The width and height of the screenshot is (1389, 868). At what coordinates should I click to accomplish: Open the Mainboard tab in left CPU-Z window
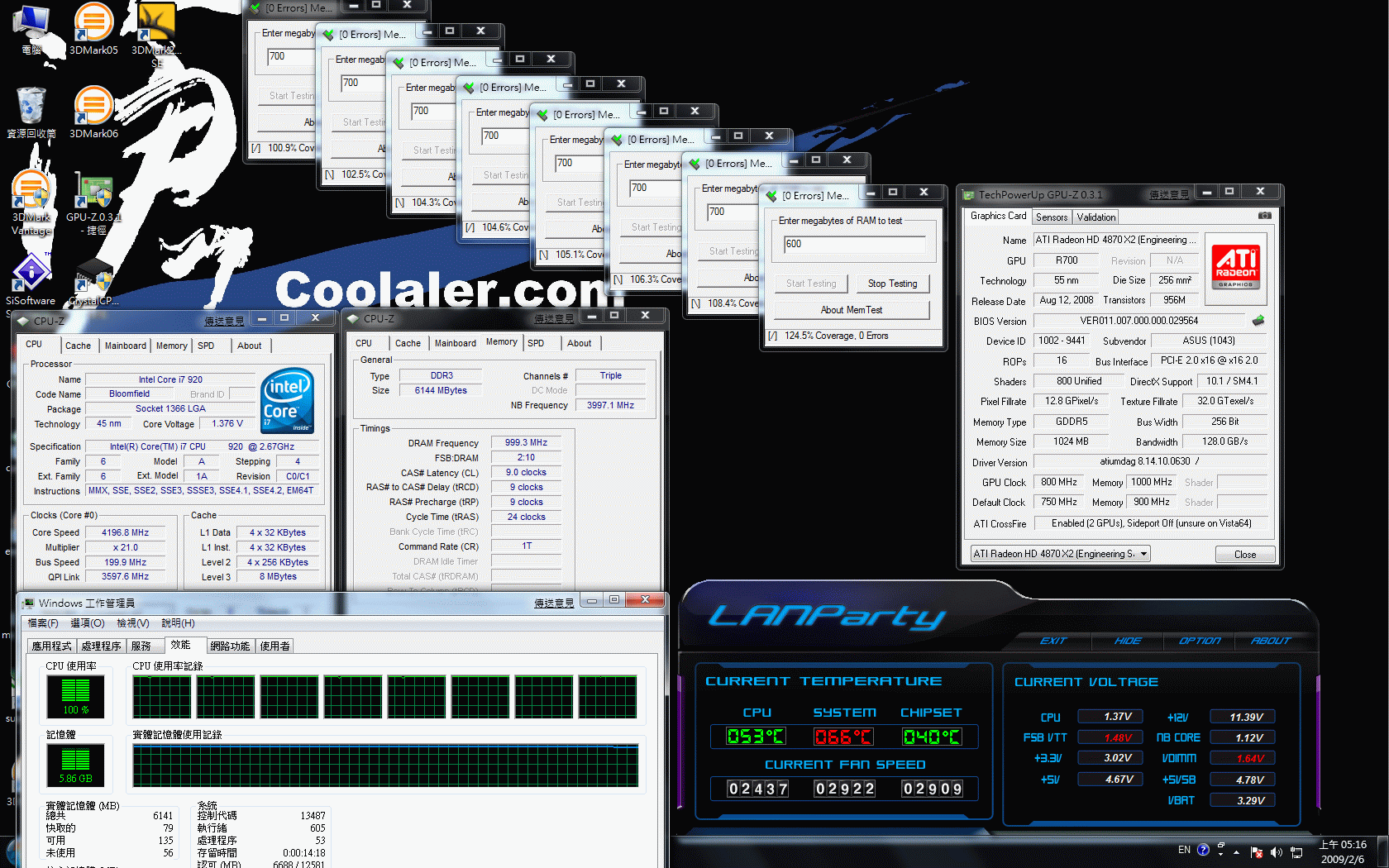click(126, 346)
